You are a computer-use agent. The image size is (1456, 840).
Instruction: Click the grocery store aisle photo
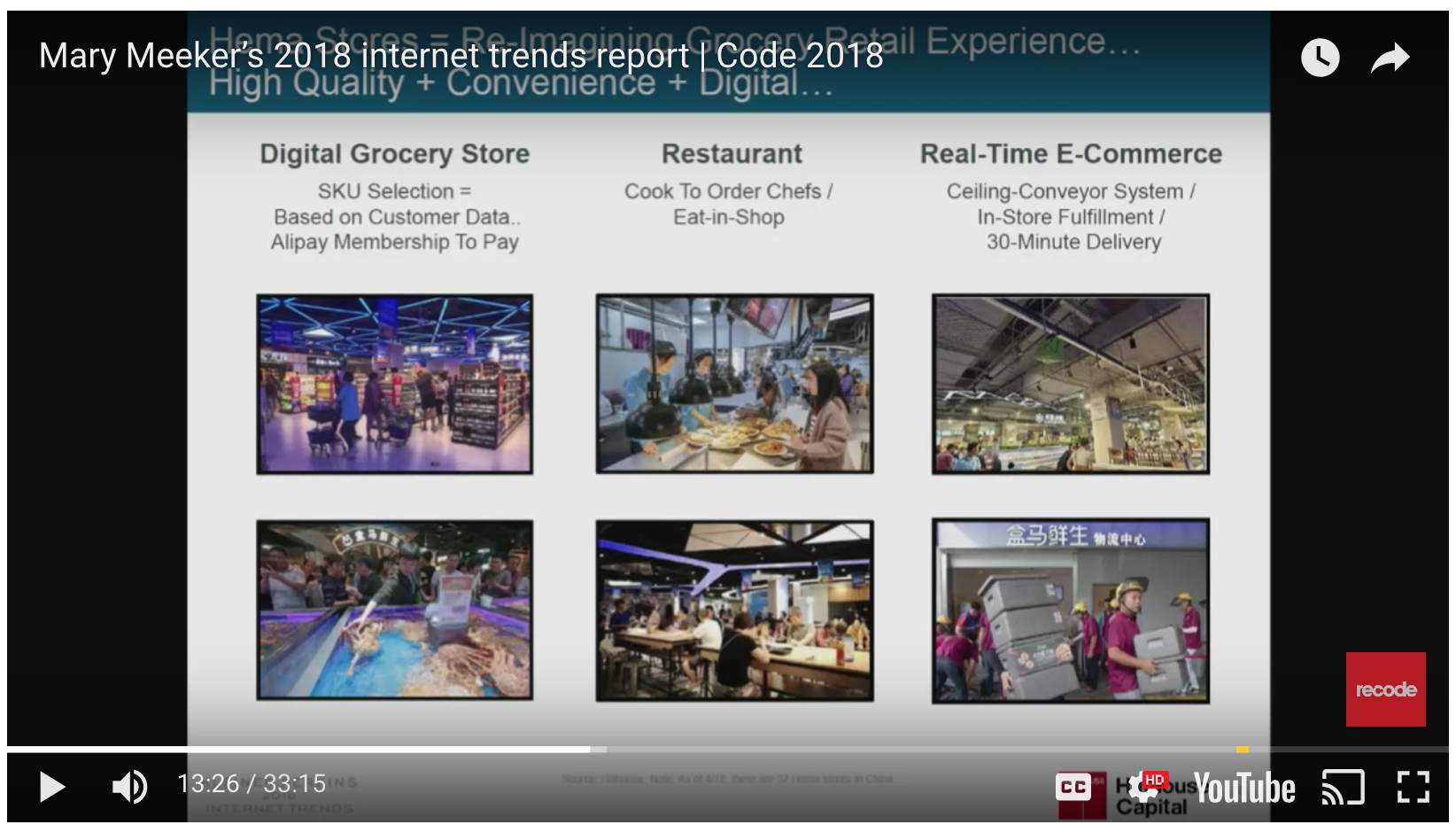click(395, 384)
